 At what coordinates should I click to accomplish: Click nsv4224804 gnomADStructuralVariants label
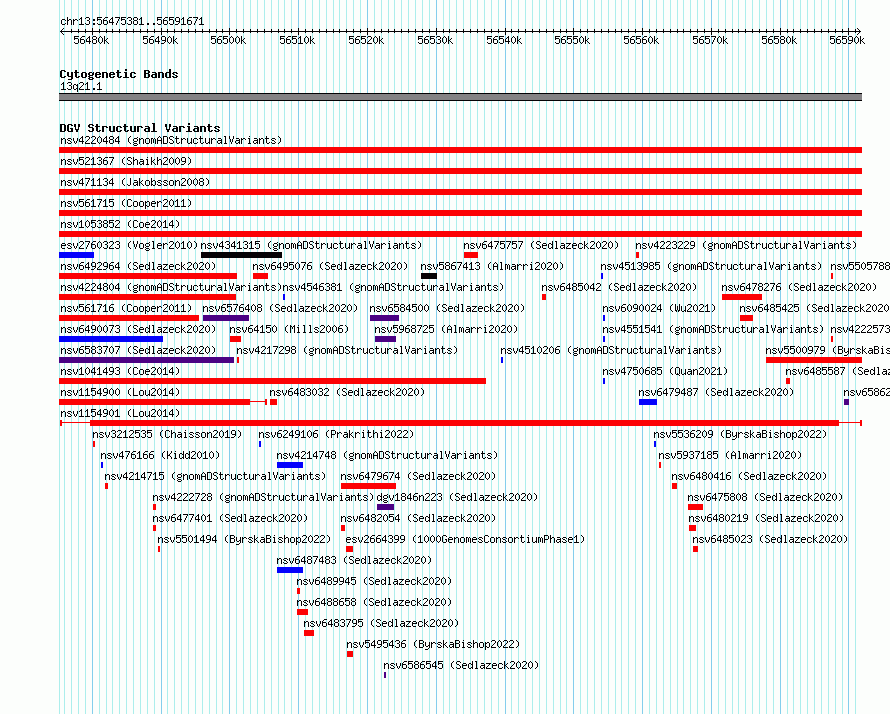click(x=171, y=287)
